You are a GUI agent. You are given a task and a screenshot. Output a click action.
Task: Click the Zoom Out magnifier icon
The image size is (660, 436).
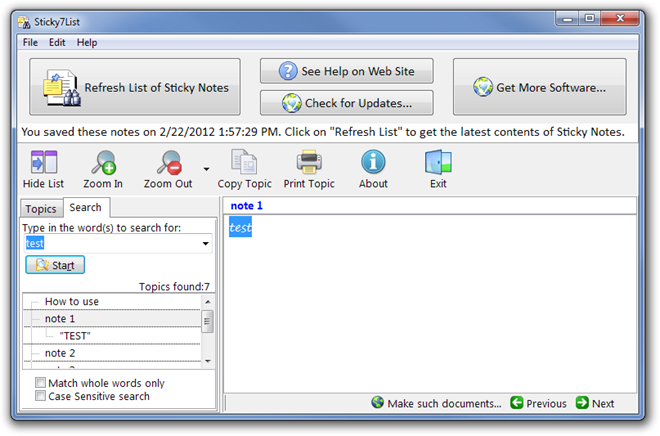(169, 162)
